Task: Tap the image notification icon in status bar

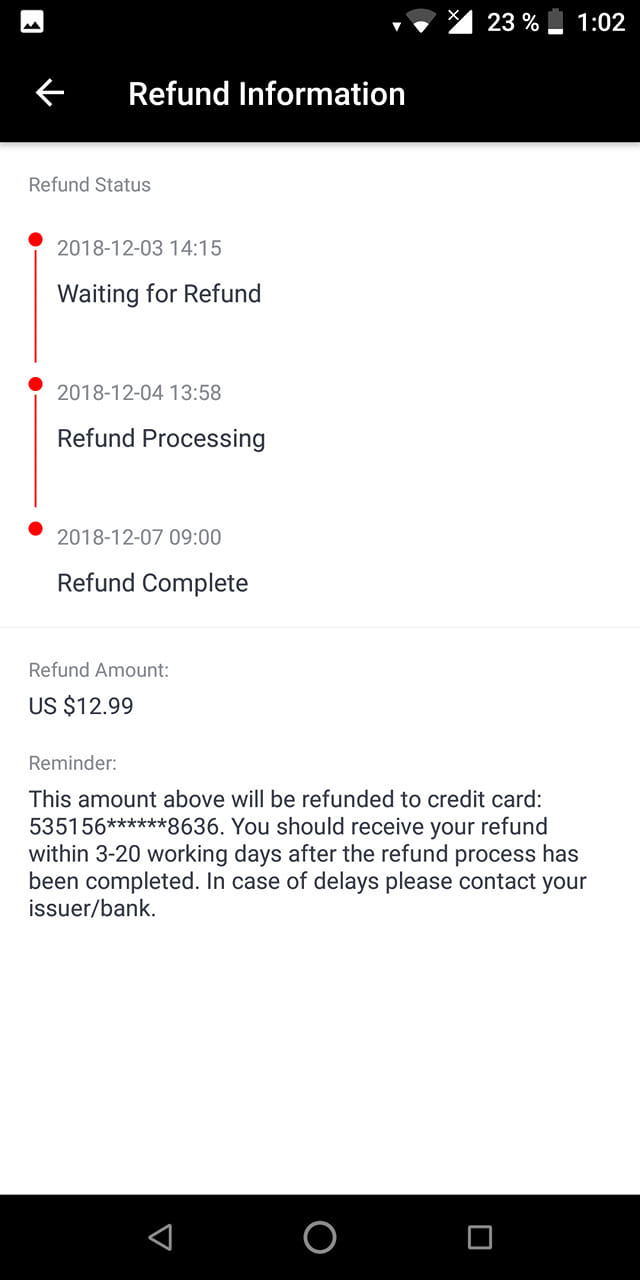Action: tap(32, 22)
